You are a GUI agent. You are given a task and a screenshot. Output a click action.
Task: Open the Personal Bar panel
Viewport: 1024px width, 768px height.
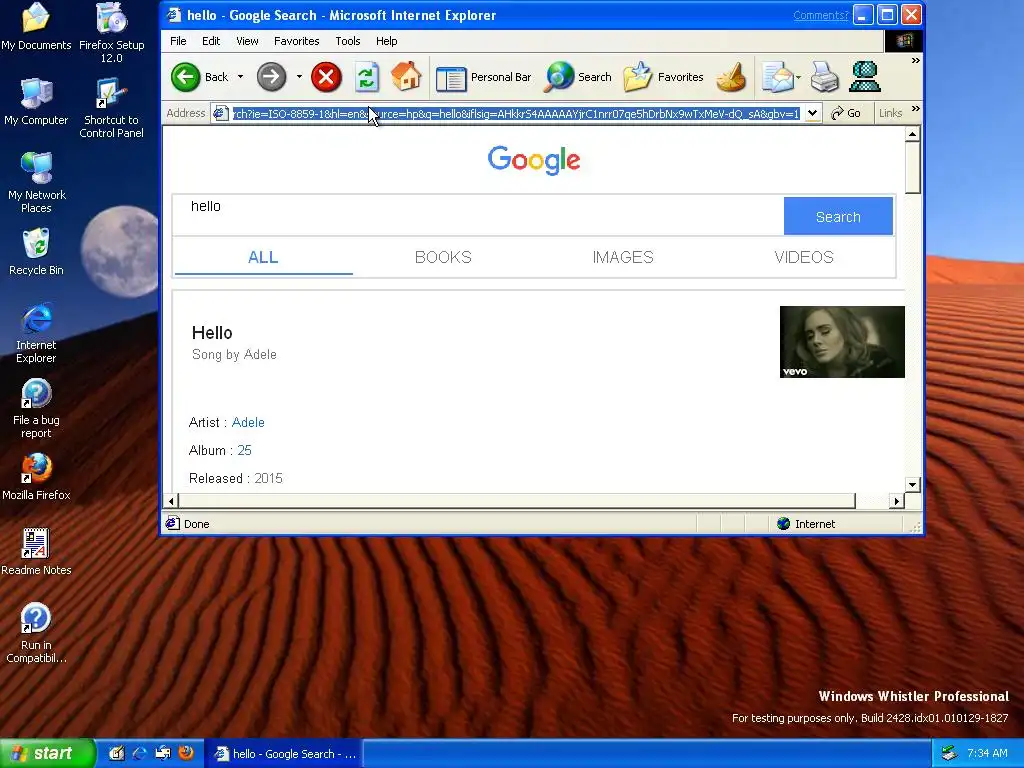[x=484, y=77]
